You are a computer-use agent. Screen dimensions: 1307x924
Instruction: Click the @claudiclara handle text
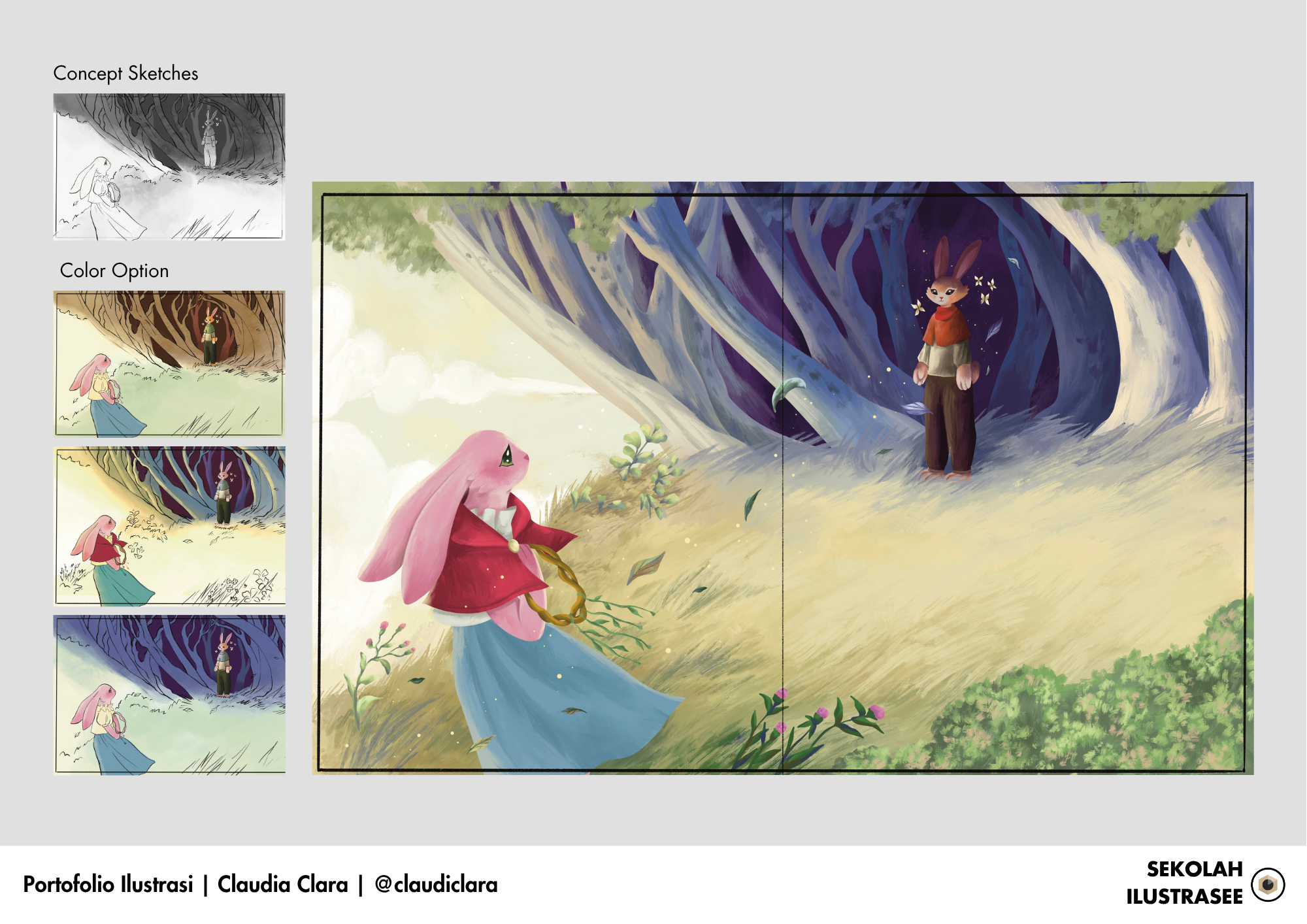pos(436,884)
